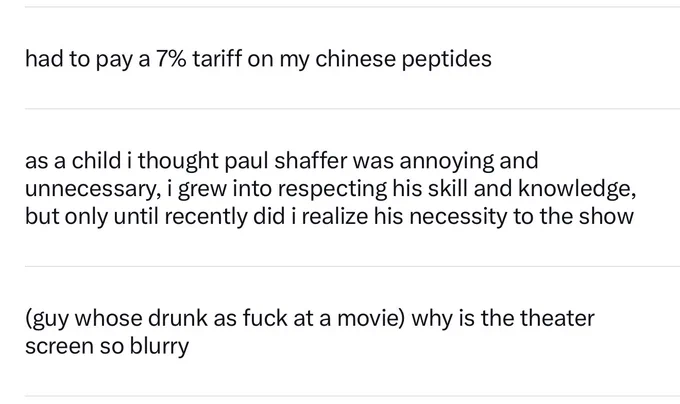The image size is (680, 404).
Task: Click the name 'paul shaffer'
Action: (286, 161)
